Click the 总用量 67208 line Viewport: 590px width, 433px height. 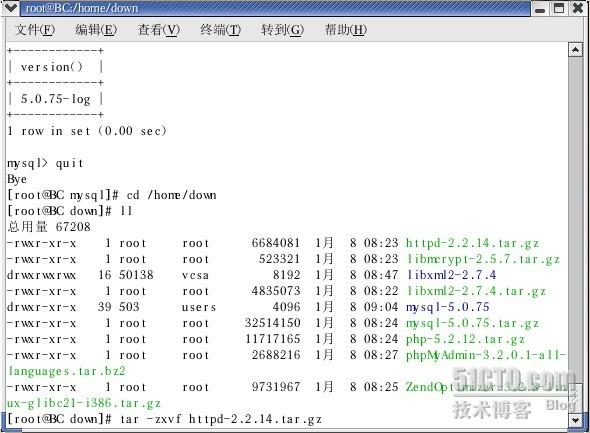tap(49, 227)
